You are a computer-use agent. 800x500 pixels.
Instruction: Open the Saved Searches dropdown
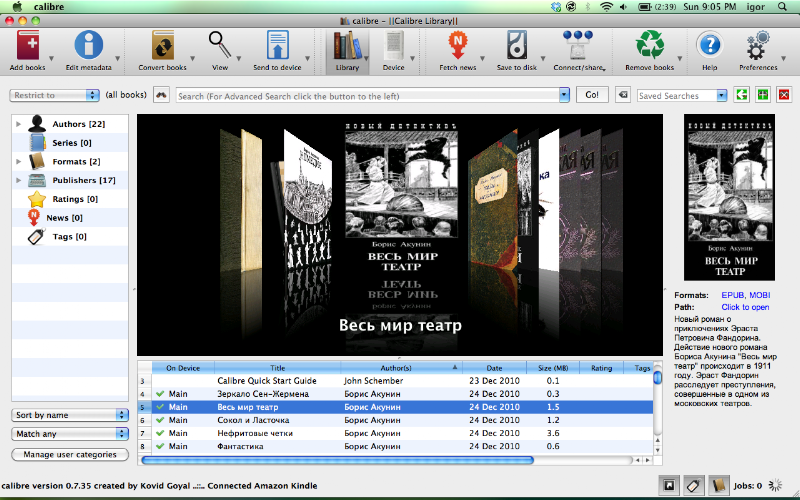click(x=682, y=95)
